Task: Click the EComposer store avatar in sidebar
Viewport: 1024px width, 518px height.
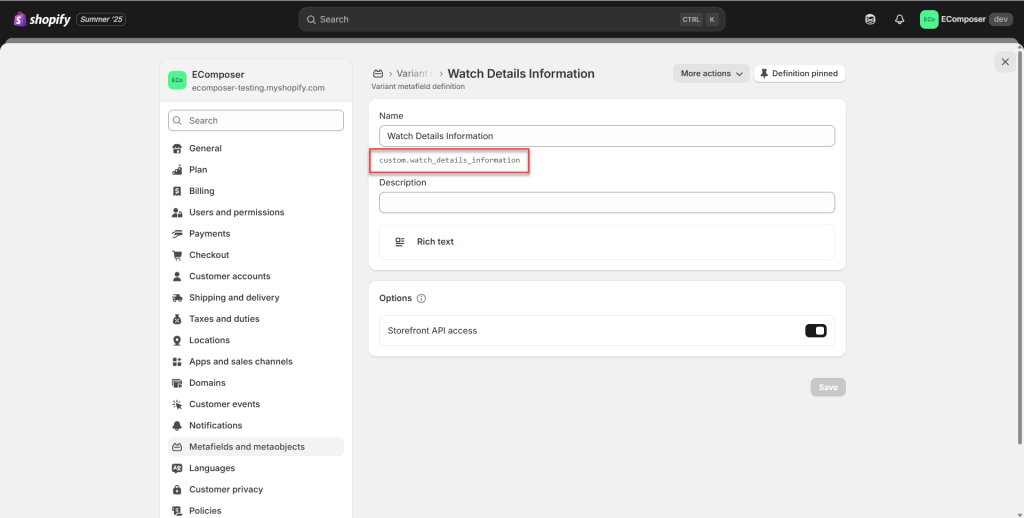Action: pyautogui.click(x=177, y=80)
